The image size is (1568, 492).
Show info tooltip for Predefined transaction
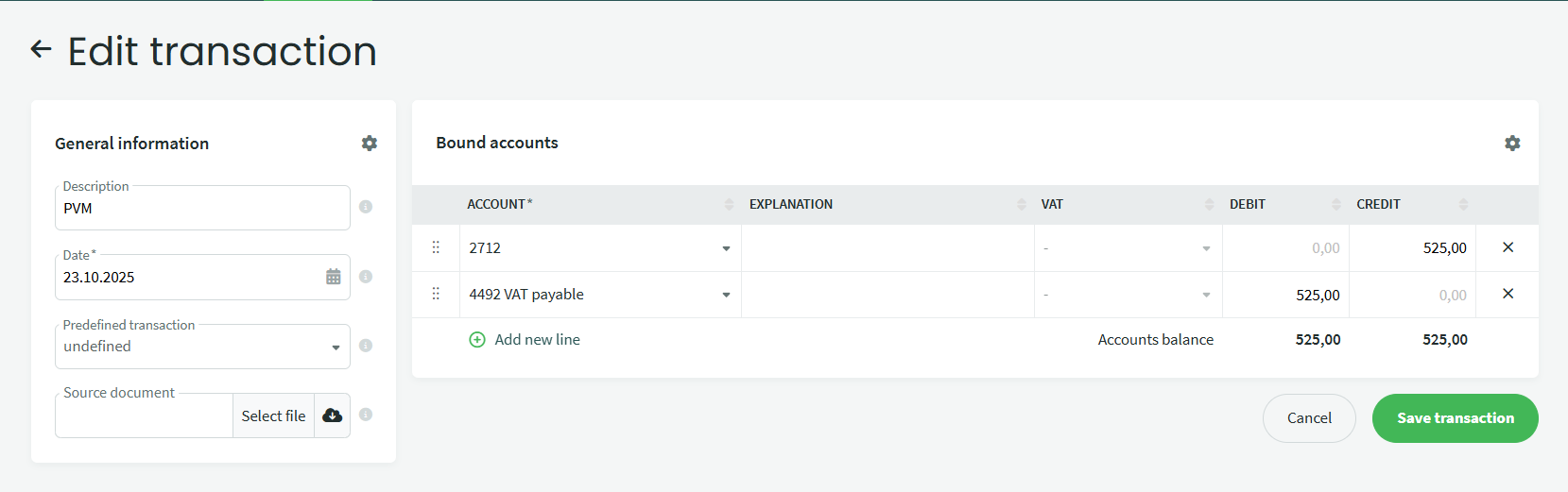[366, 346]
